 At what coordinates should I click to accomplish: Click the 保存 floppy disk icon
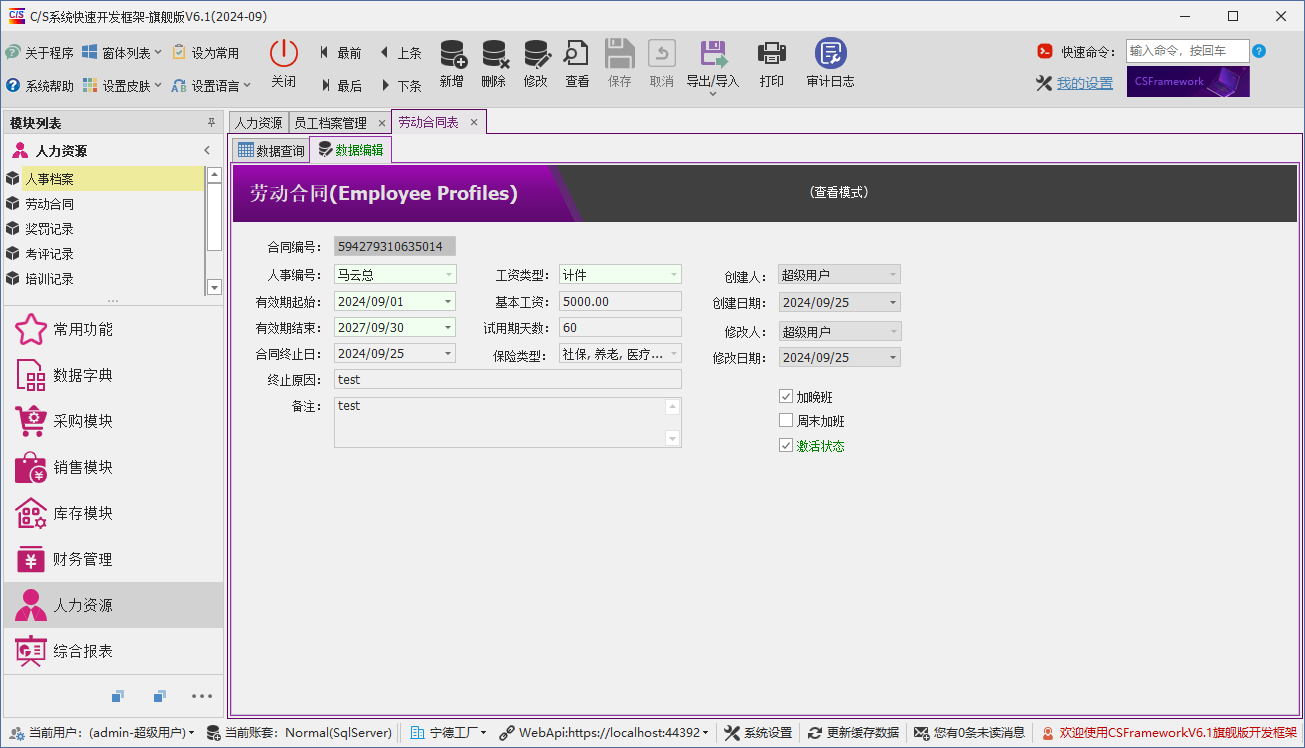pos(620,54)
